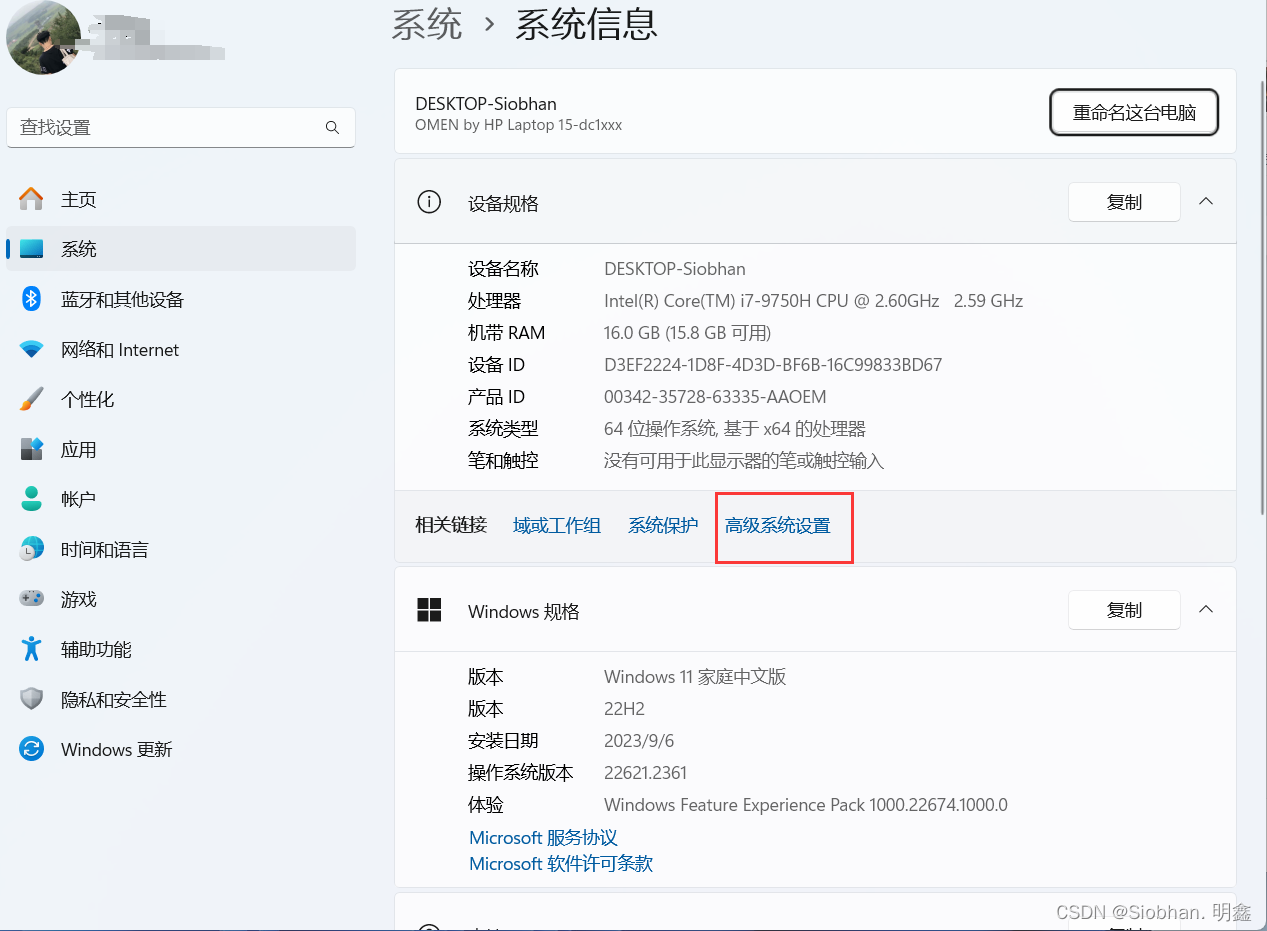The width and height of the screenshot is (1267, 931).
Task: Click the Accessibility figure icon
Action: click(x=32, y=649)
